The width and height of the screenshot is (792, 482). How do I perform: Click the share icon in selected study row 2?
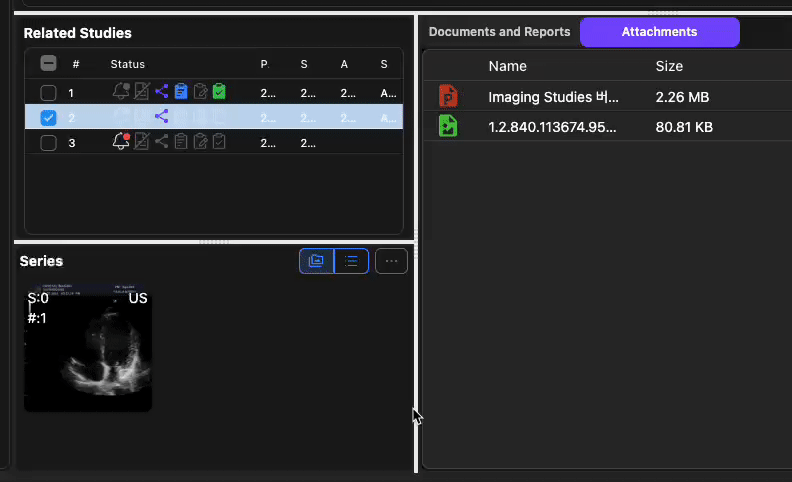pos(161,117)
